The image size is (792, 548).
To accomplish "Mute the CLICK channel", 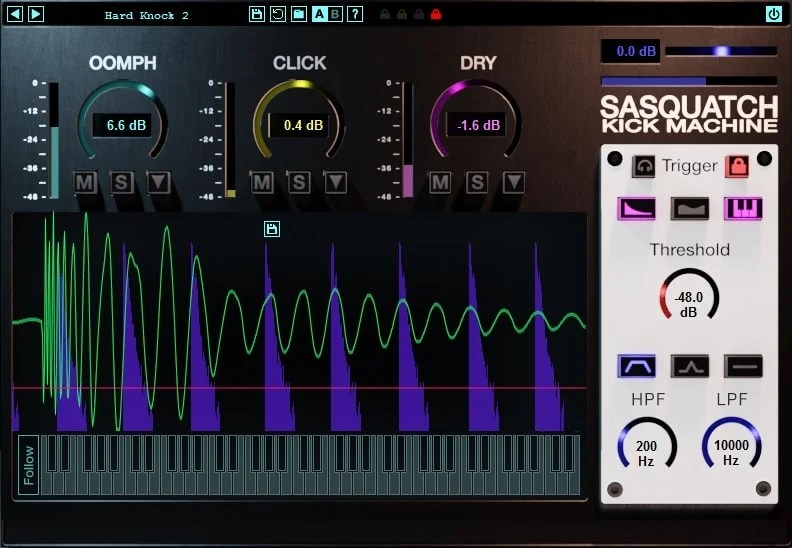I will click(262, 182).
